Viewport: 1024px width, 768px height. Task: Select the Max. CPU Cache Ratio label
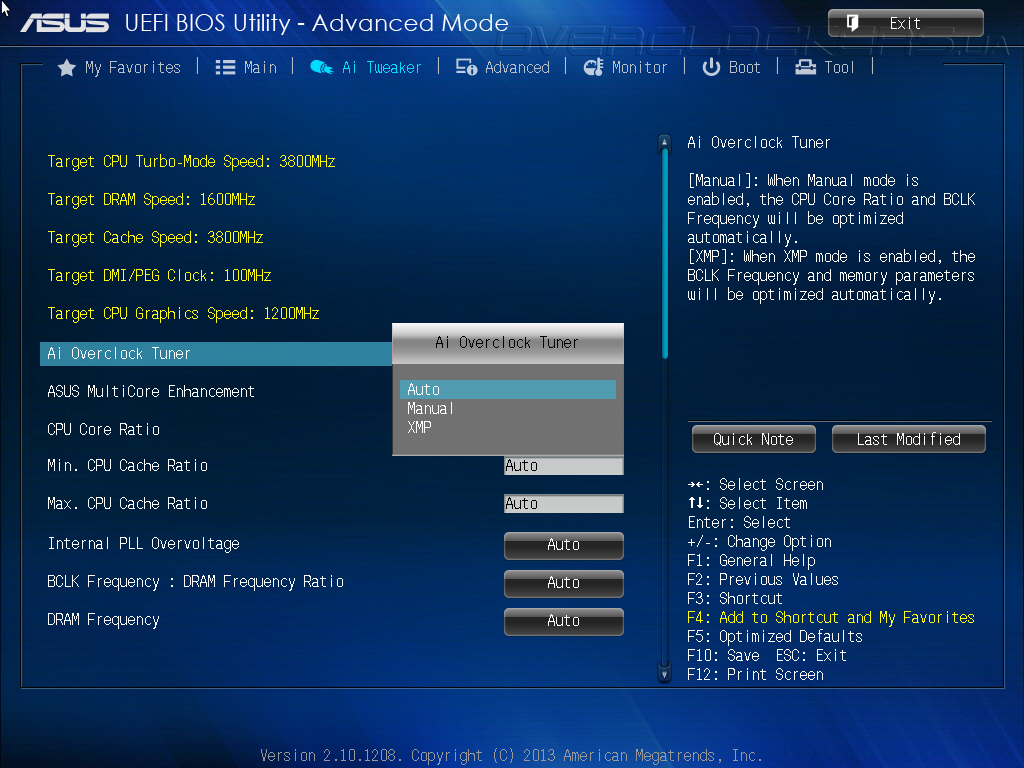(x=127, y=504)
